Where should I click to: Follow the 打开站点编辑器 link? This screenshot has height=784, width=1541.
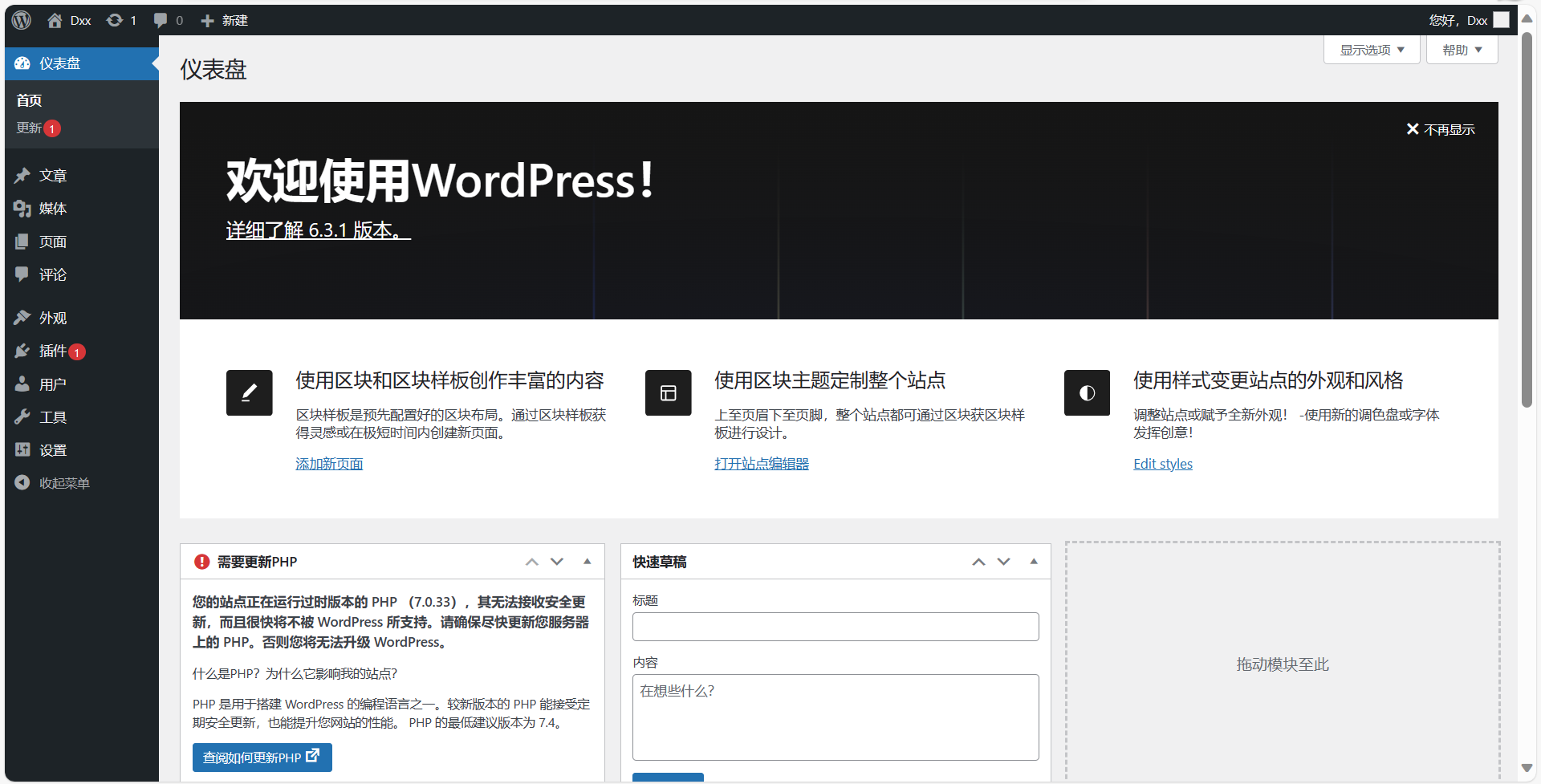(762, 464)
